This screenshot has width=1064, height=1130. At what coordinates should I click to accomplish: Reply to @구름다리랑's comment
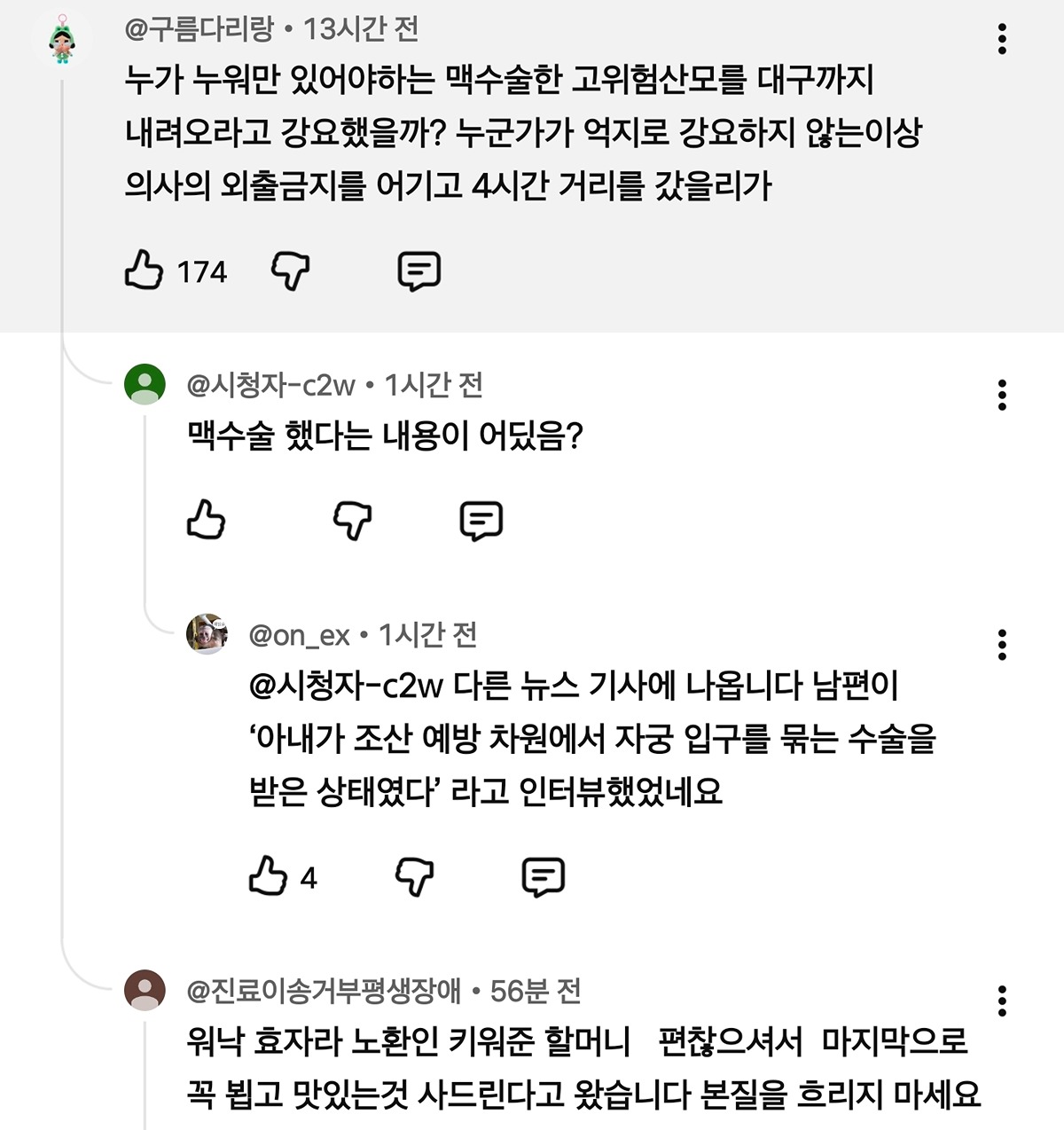419,270
